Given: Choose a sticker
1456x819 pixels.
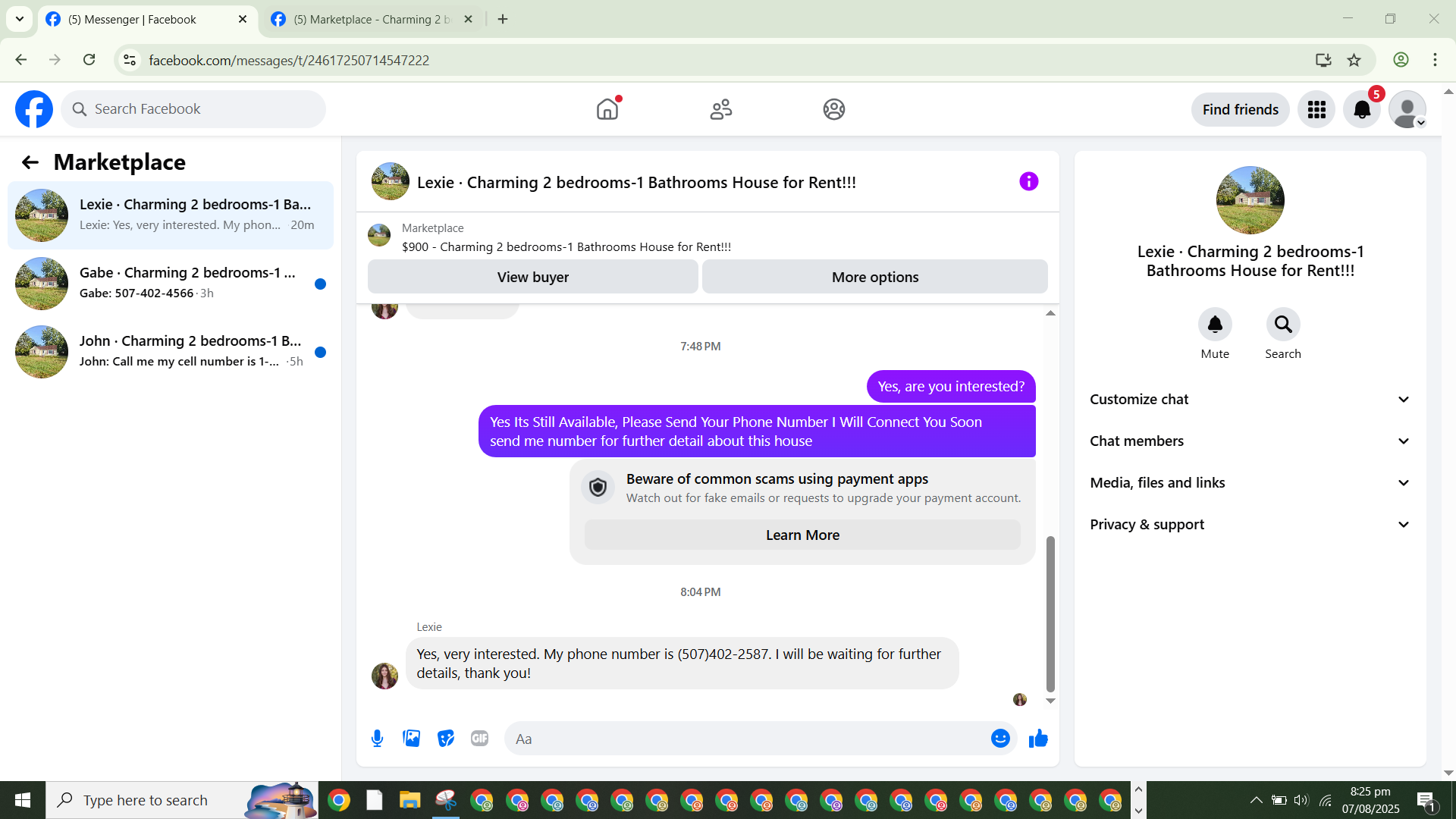Looking at the screenshot, I should click(446, 739).
